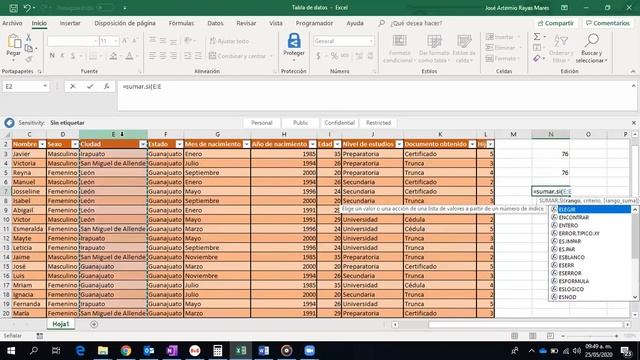Switch to the Programador tab
Image resolution: width=640 pixels, height=360 pixels.
314,23
